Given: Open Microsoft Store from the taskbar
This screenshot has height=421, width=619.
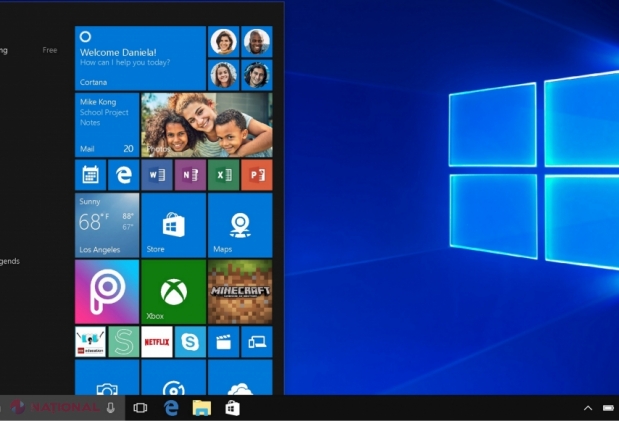Looking at the screenshot, I should (x=233, y=408).
